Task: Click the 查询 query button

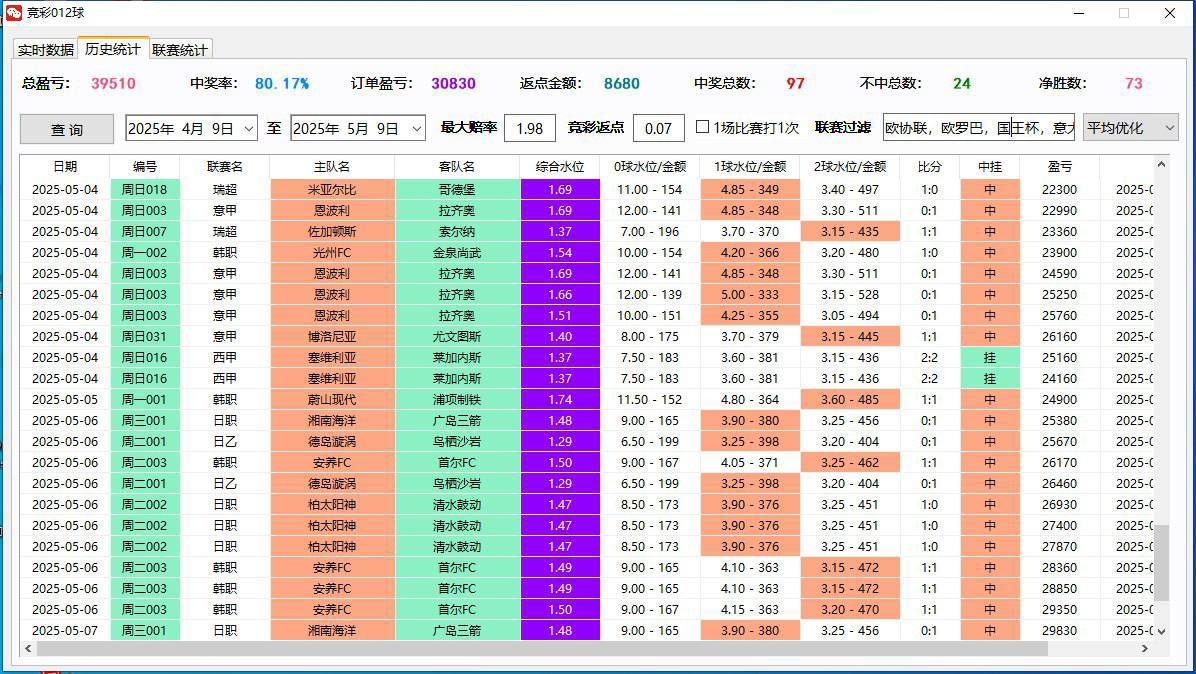Action: tap(66, 128)
